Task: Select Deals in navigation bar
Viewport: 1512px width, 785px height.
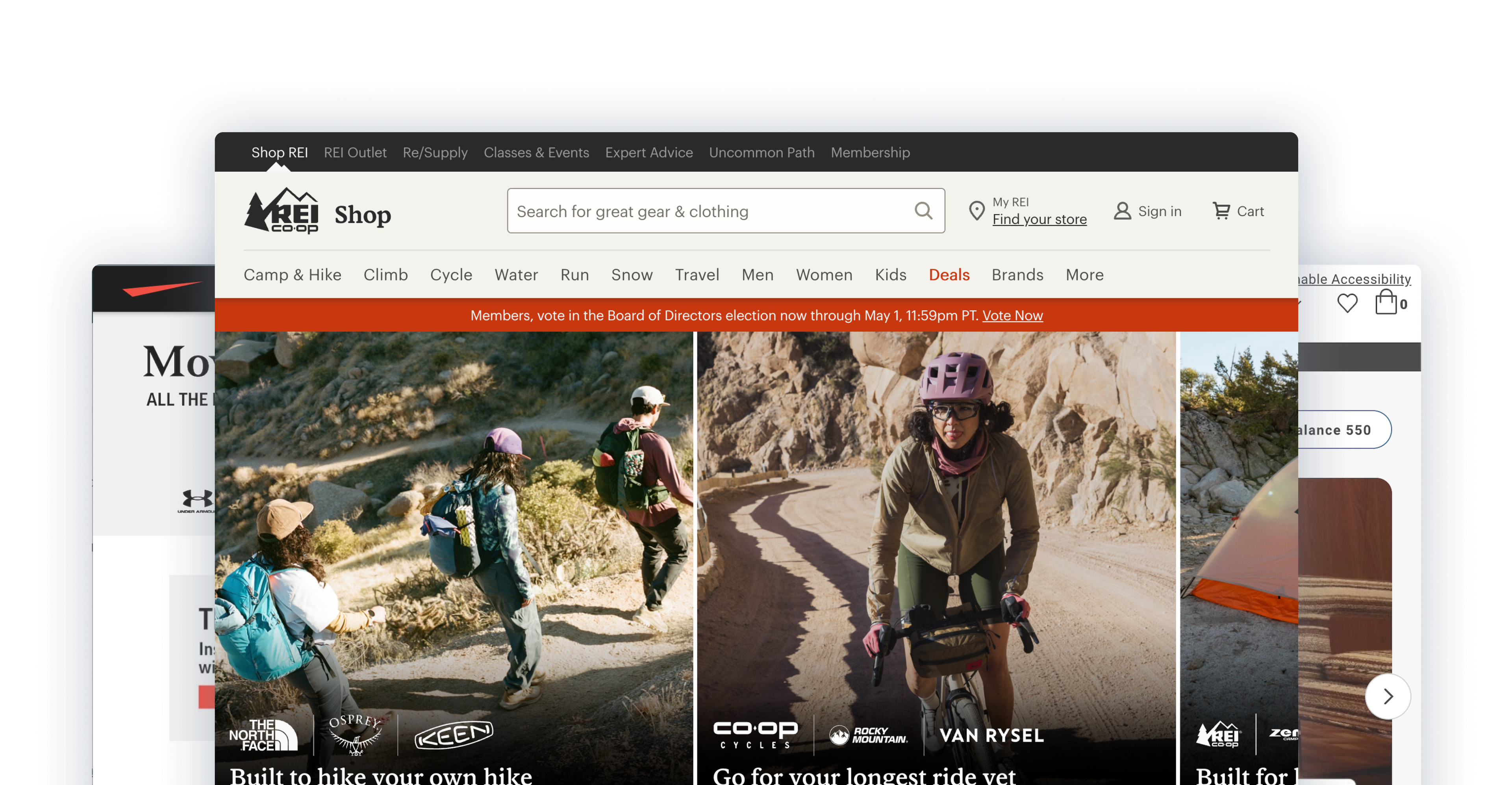Action: [x=949, y=275]
